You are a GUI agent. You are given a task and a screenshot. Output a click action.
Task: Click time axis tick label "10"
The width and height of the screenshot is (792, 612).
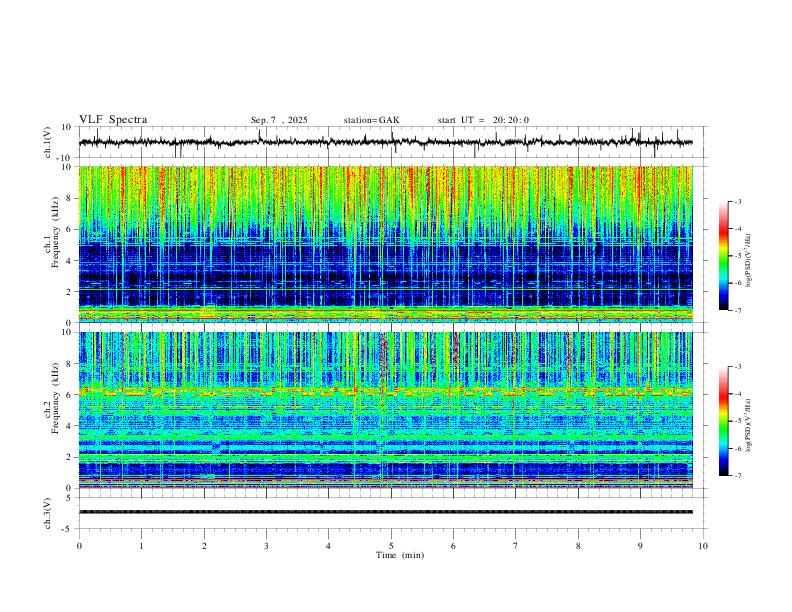click(703, 546)
